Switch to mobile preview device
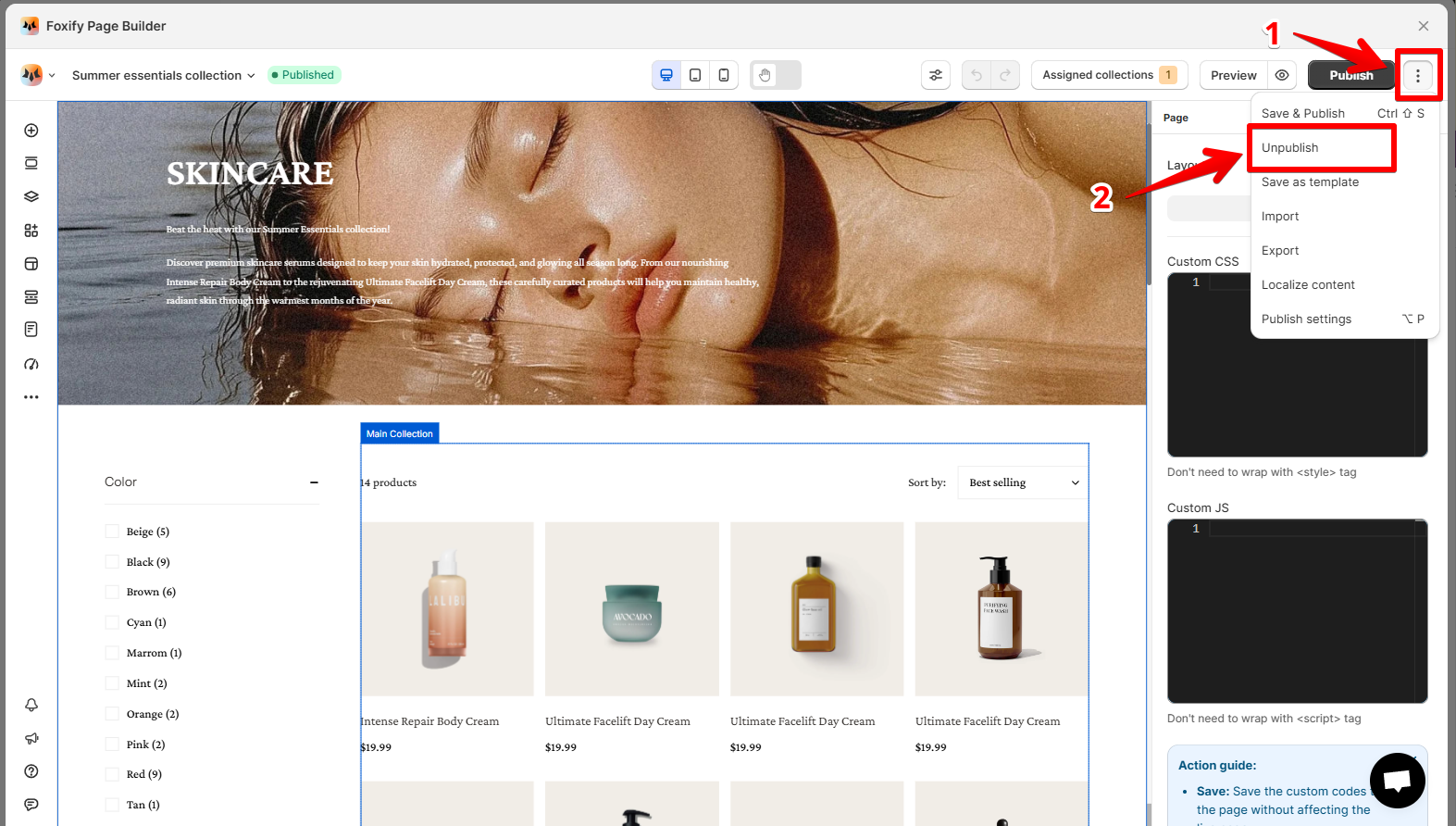Image resolution: width=1456 pixels, height=826 pixels. click(x=724, y=75)
